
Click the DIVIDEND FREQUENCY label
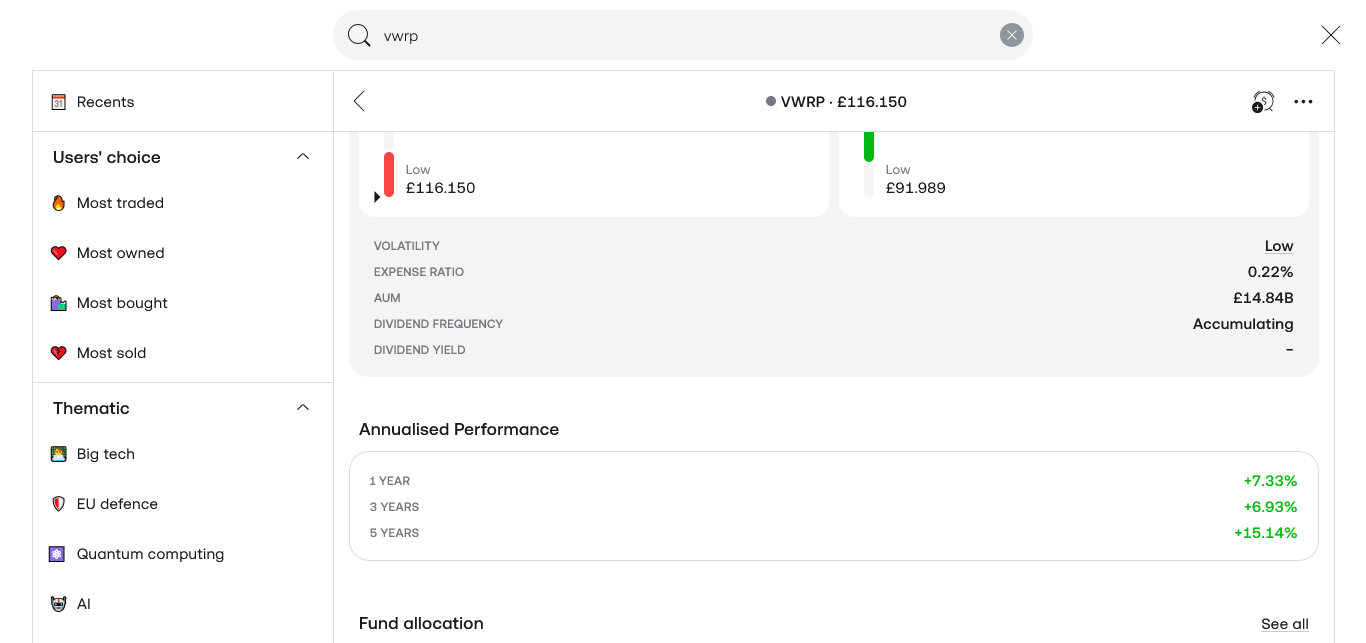(438, 324)
